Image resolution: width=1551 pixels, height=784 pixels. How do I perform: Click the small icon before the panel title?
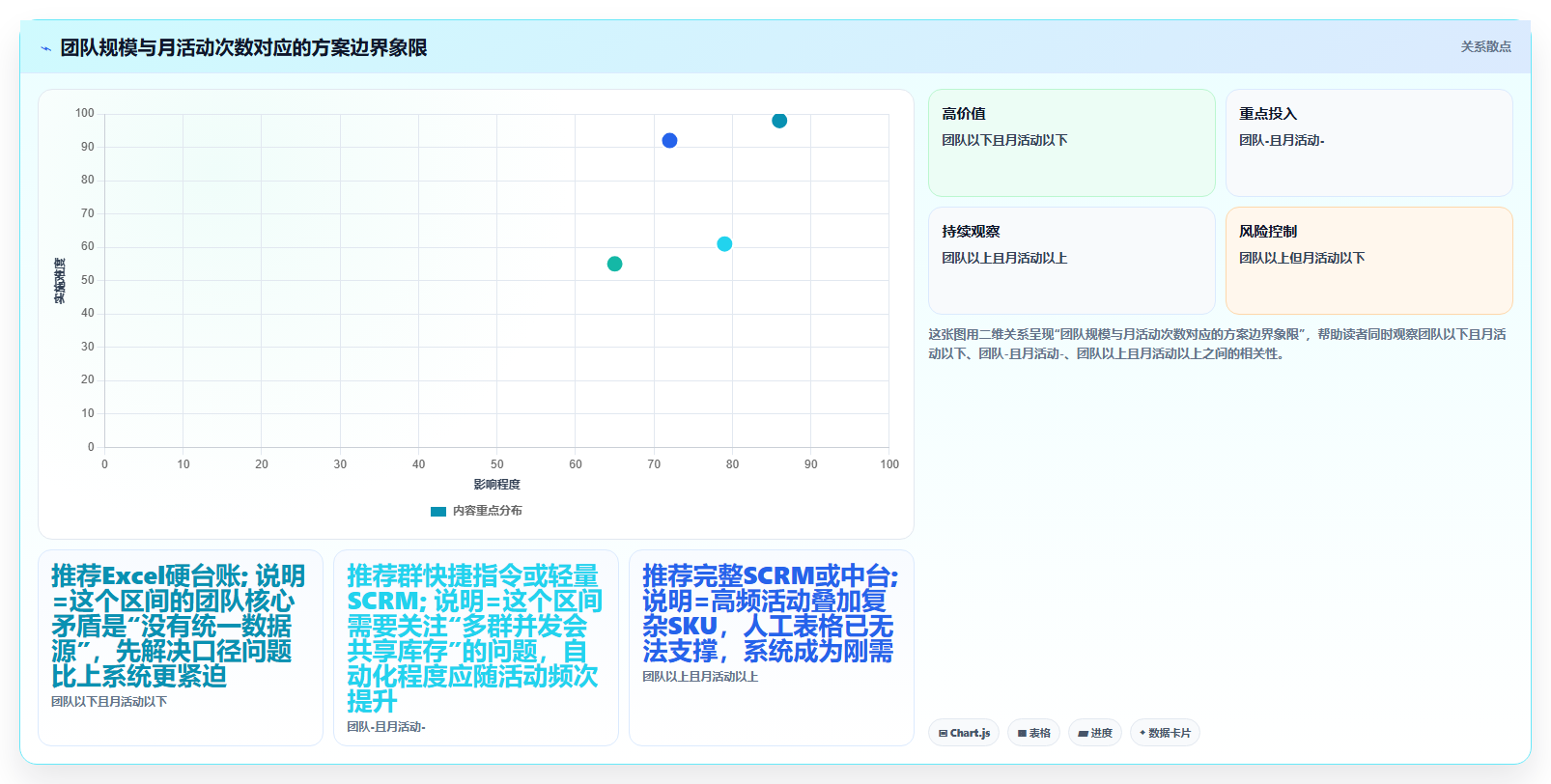[45, 48]
